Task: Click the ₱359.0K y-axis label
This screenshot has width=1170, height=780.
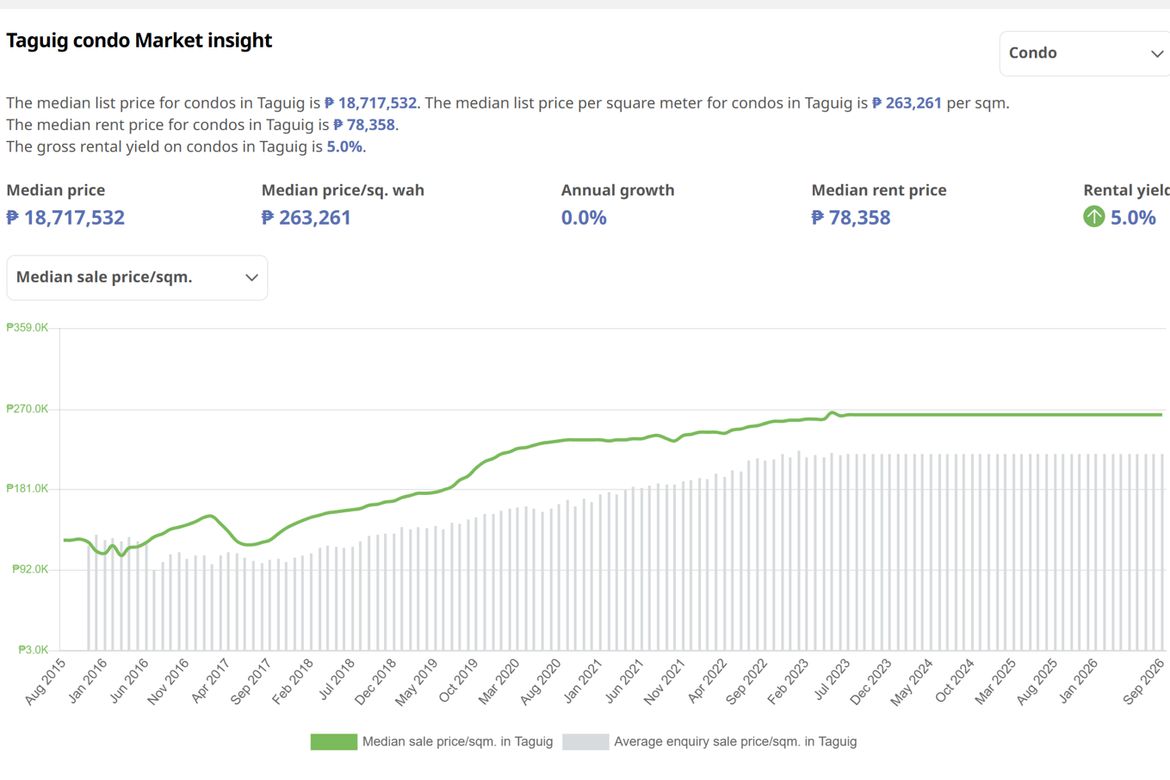Action: pos(28,328)
